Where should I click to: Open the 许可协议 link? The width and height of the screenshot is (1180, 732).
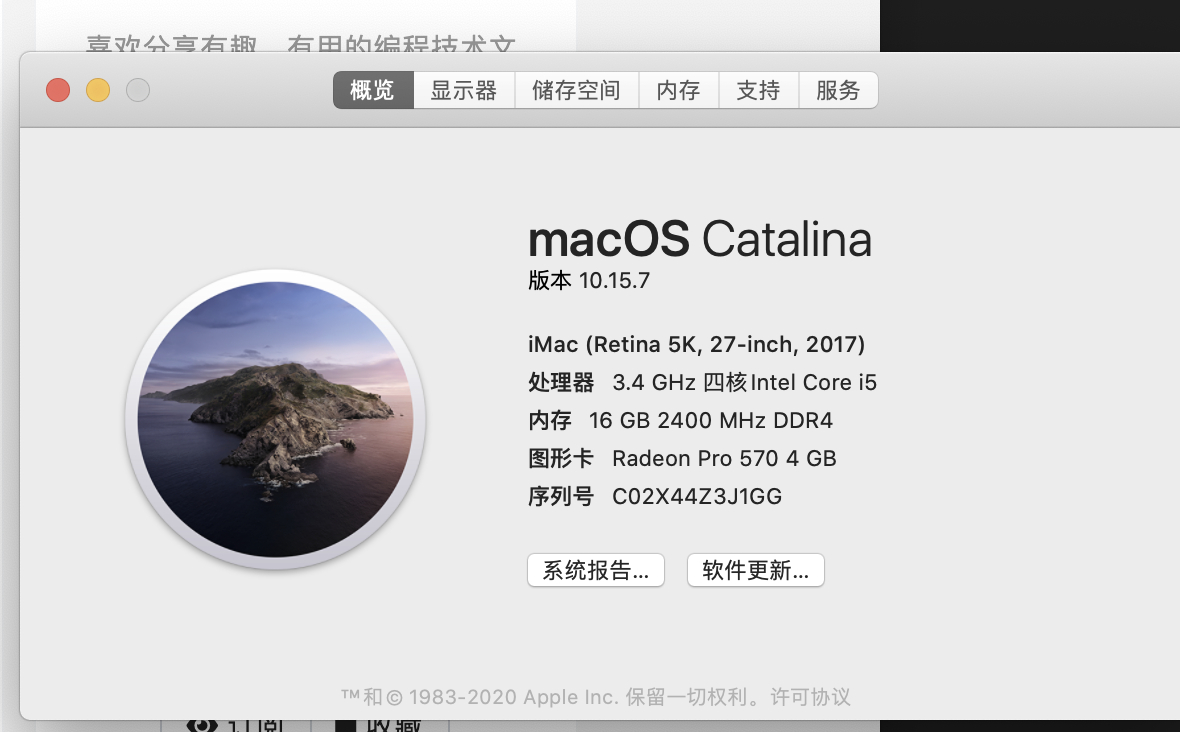[x=810, y=697]
